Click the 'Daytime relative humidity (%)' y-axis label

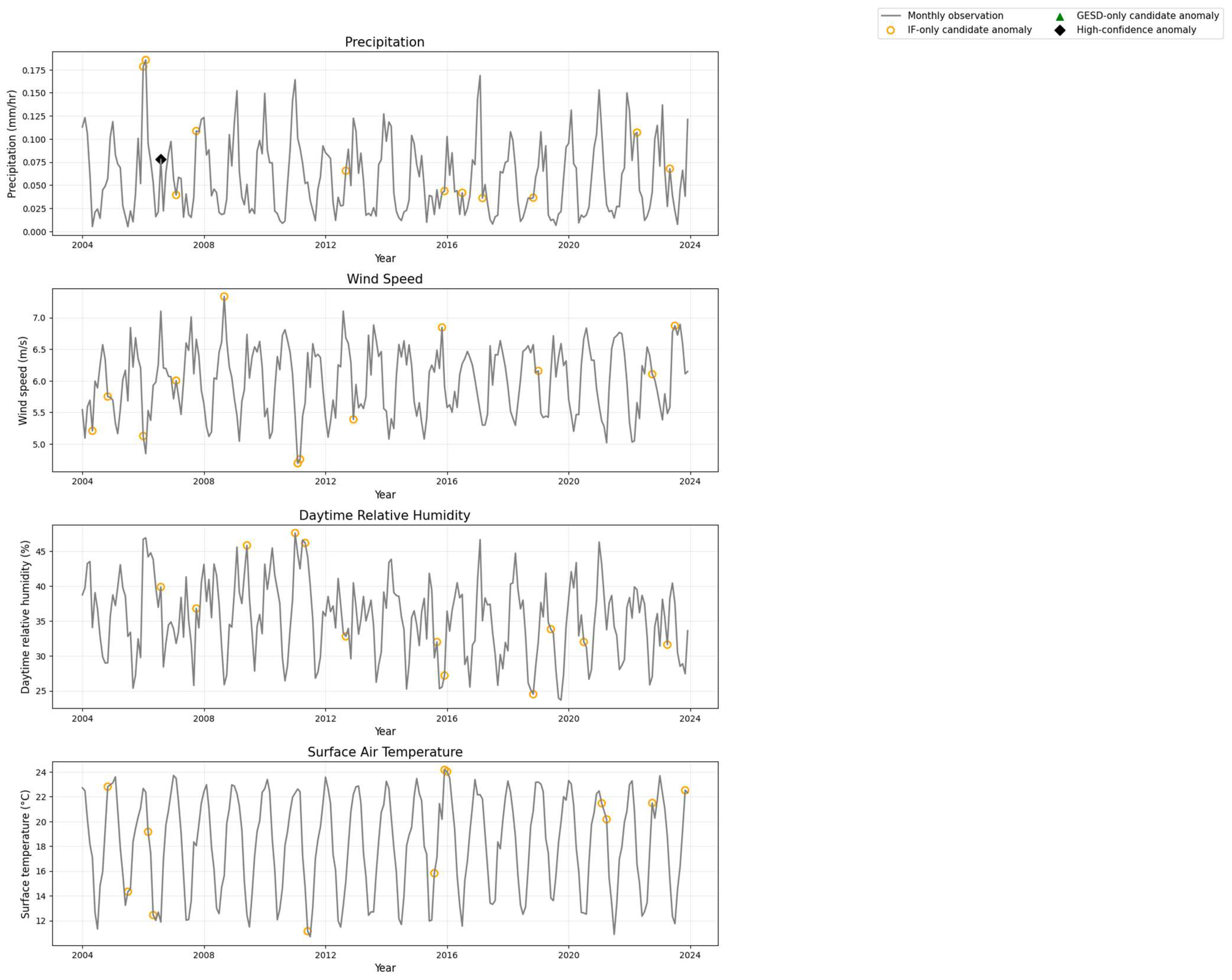coord(25,617)
